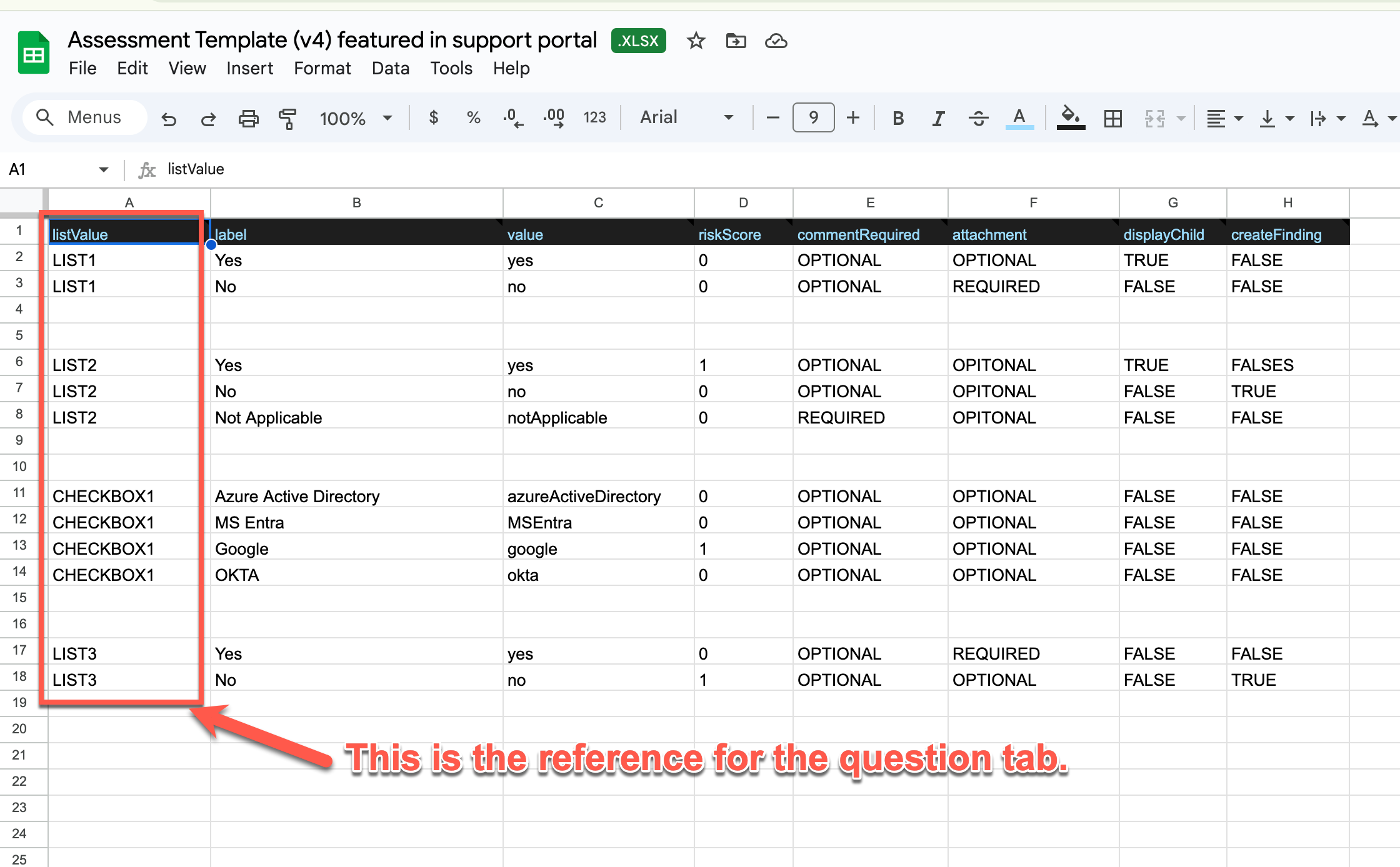Screen dimensions: 1400x867
Task: Click the Redo arrow icon
Action: click(208, 118)
